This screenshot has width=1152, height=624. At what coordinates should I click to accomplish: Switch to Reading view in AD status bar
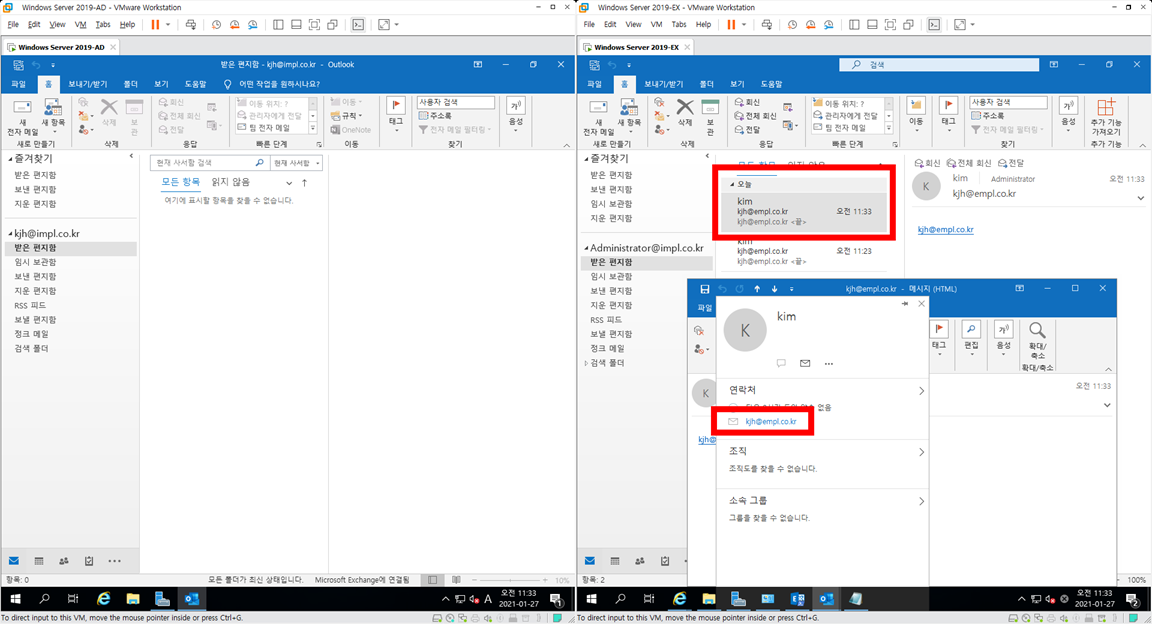456,580
